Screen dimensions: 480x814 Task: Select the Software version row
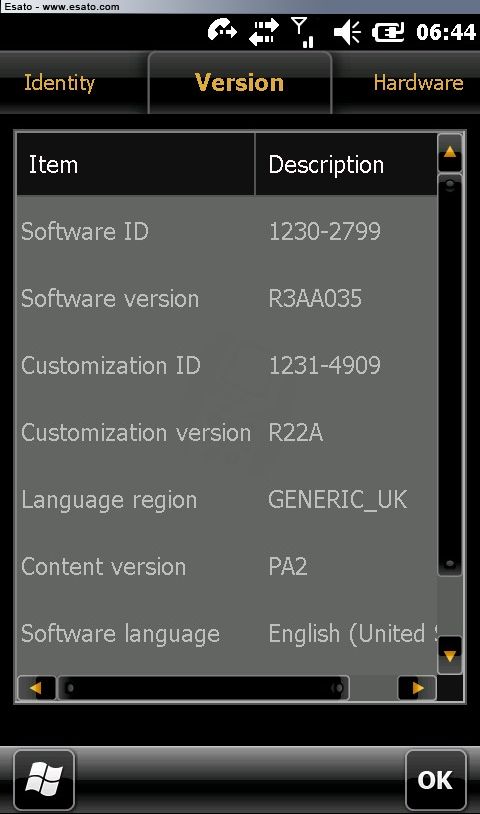point(227,299)
